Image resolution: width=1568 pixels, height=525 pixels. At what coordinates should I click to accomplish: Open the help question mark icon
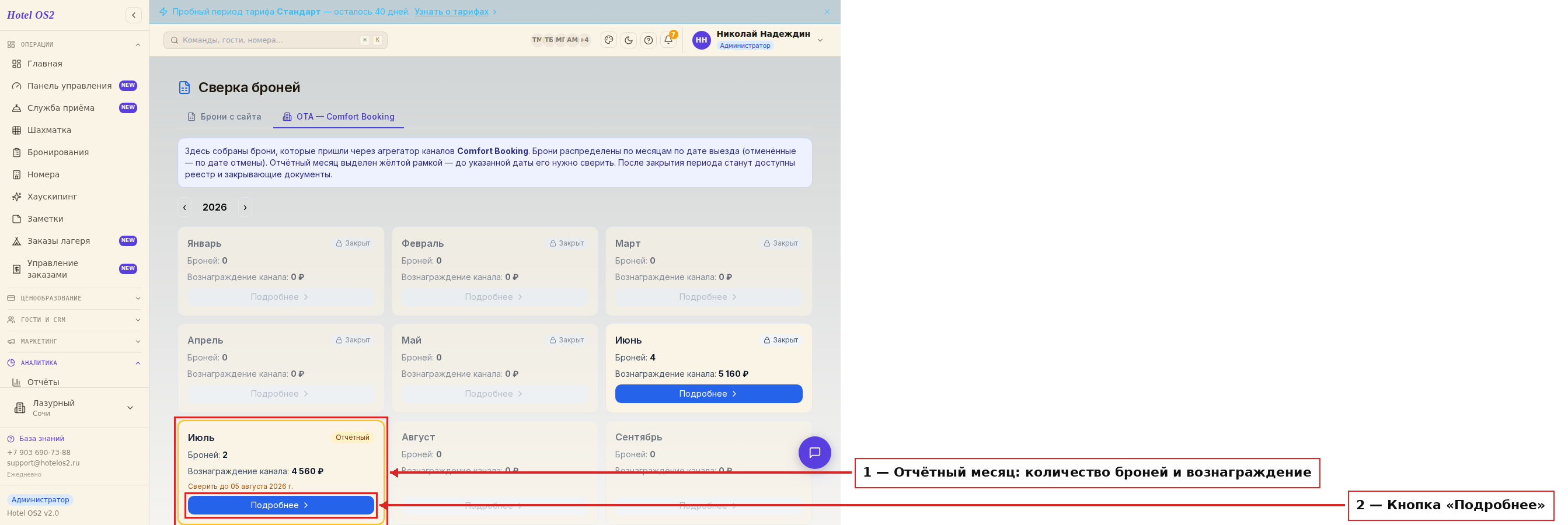coord(649,40)
